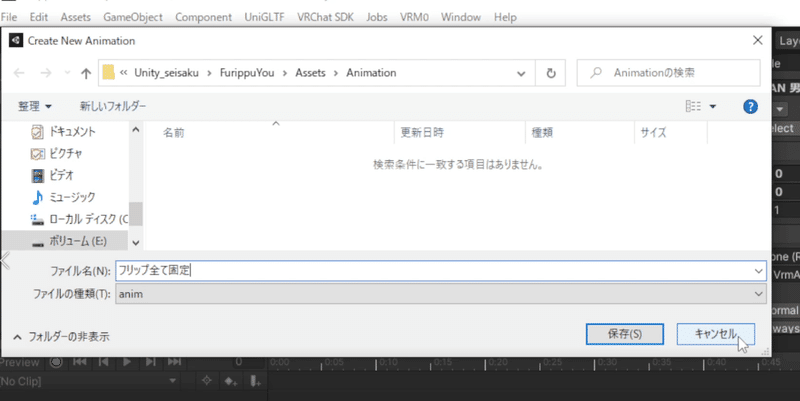The width and height of the screenshot is (800, 401).
Task: Open the VRM0 menu in Unity
Action: click(414, 17)
